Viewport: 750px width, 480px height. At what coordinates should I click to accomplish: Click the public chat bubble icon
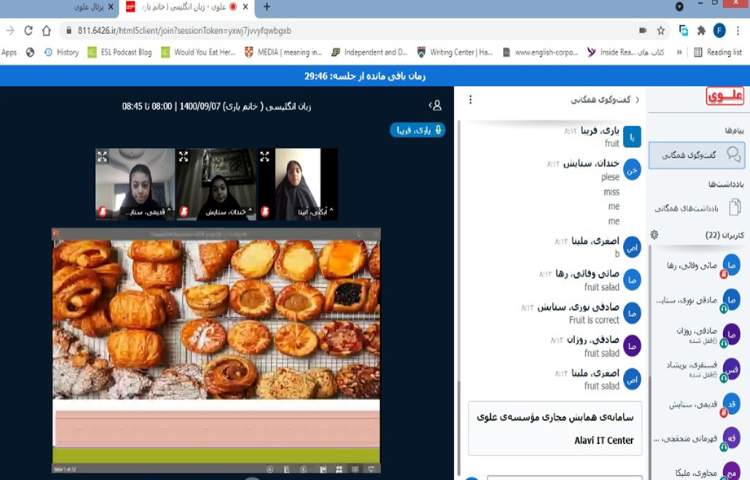pos(733,154)
